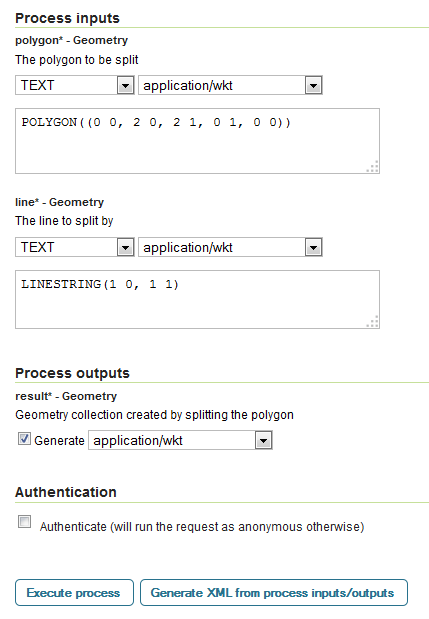Click Generate XML from process inputs/outputs
Screen dimensions: 429x619
coord(274,593)
